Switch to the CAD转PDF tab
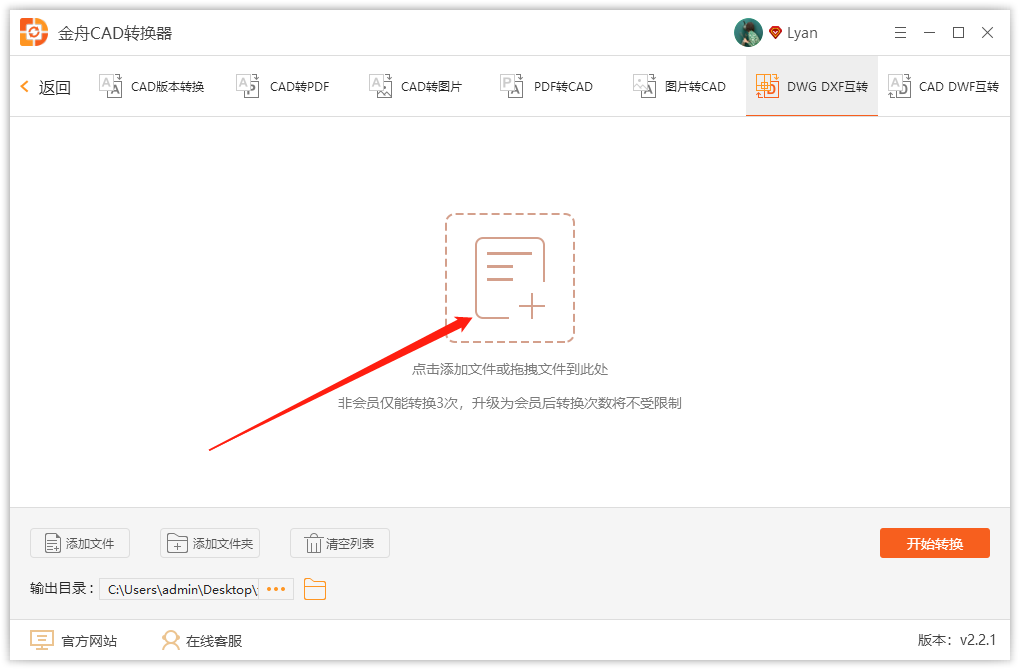The image size is (1020, 670). [284, 86]
